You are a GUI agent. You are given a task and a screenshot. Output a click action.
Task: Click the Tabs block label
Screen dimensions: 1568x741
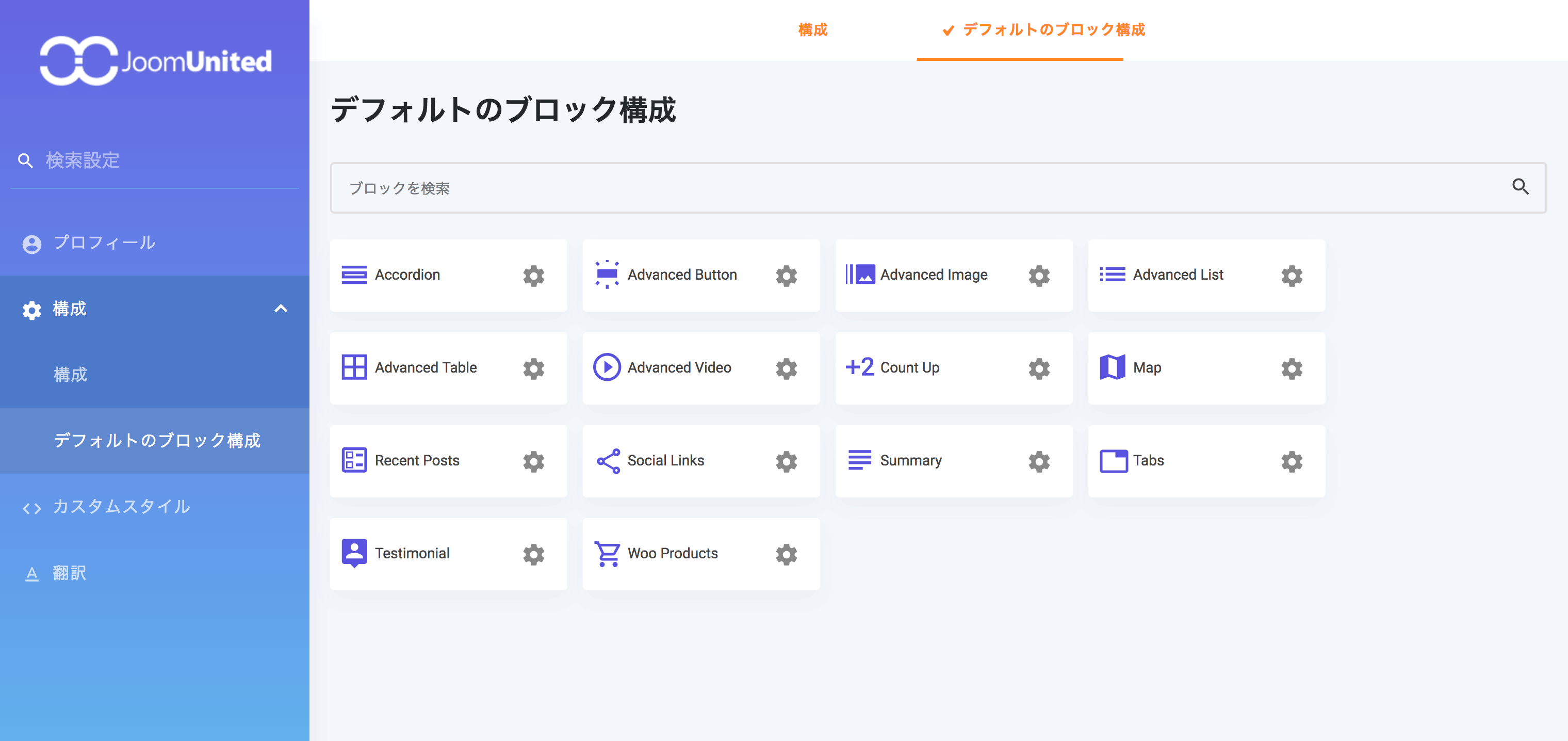1148,460
